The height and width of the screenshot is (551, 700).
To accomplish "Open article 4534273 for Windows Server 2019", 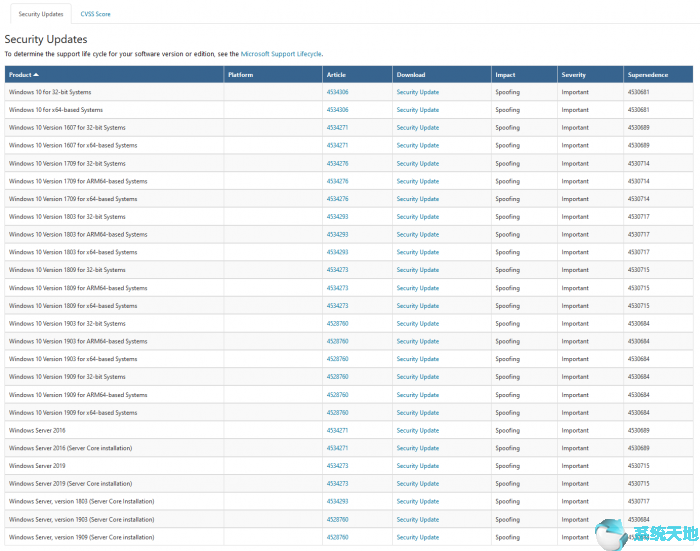I will (337, 466).
